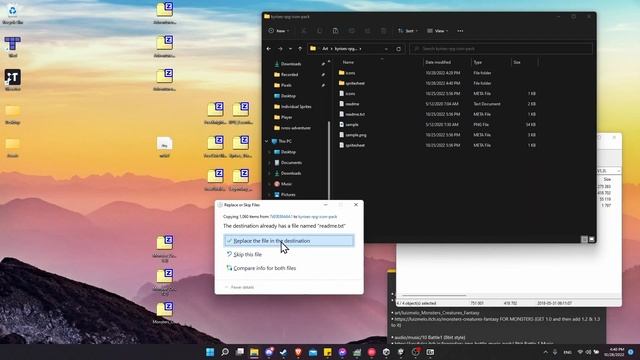Viewport: 640px width, 360px height.
Task: Choose Skip this file option
Action: pyautogui.click(x=244, y=254)
